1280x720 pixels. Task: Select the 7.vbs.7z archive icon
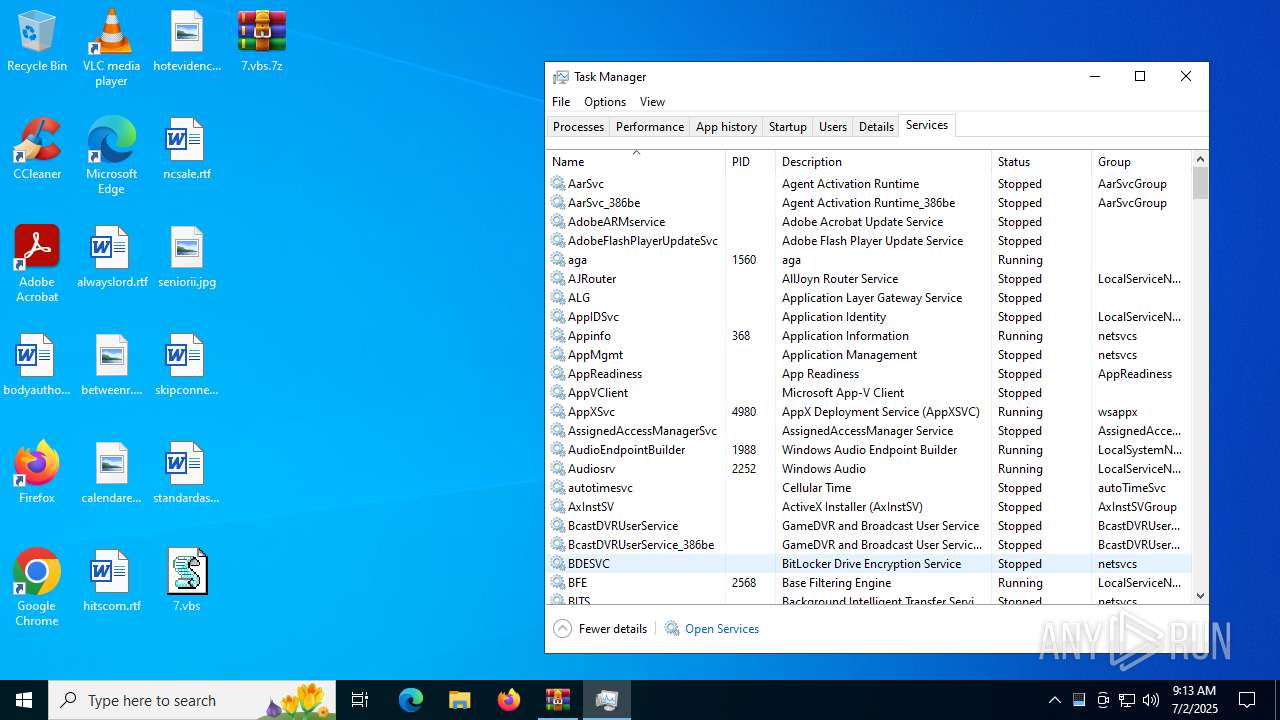(262, 42)
